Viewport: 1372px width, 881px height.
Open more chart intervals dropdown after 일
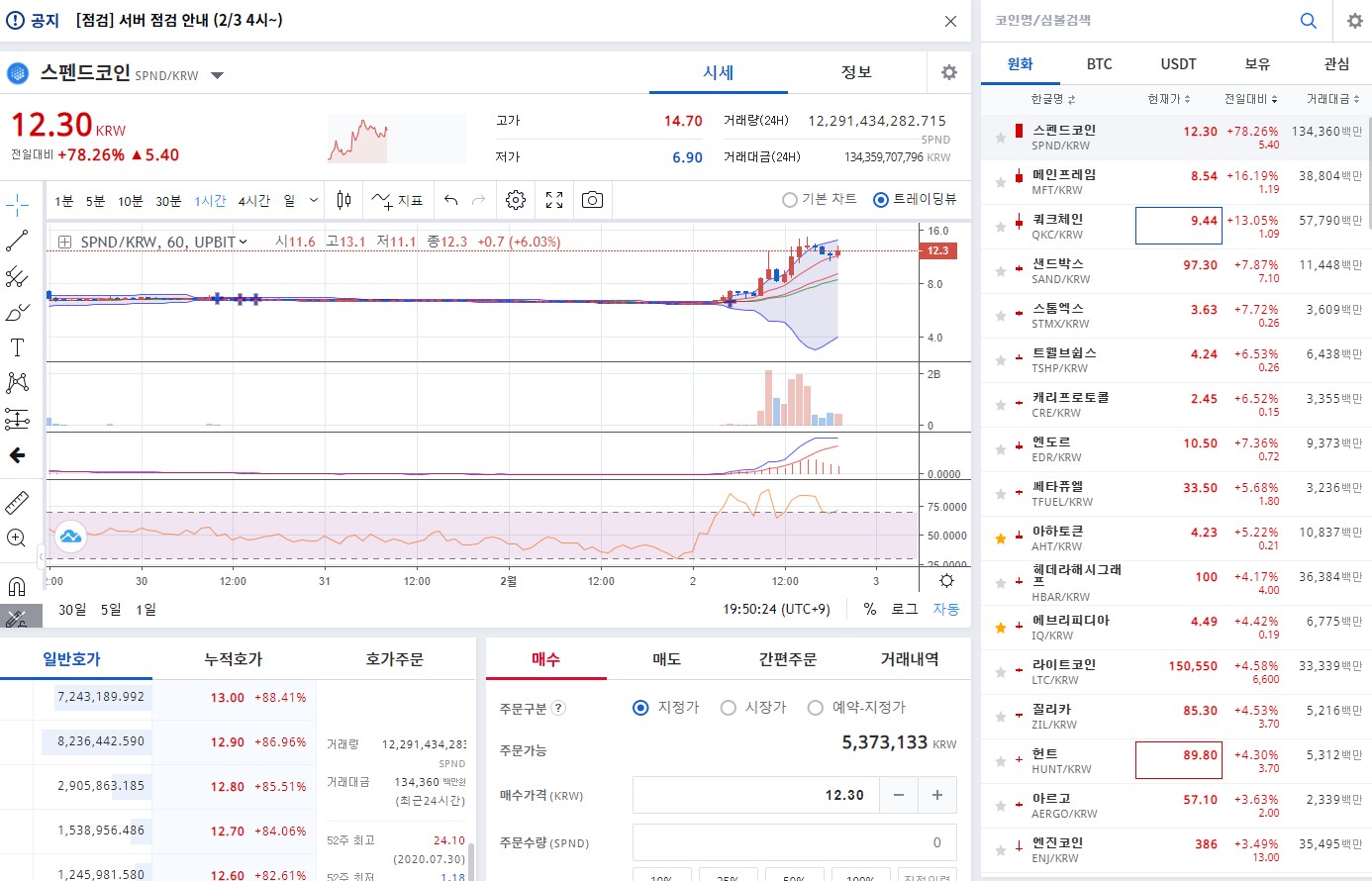(x=314, y=200)
